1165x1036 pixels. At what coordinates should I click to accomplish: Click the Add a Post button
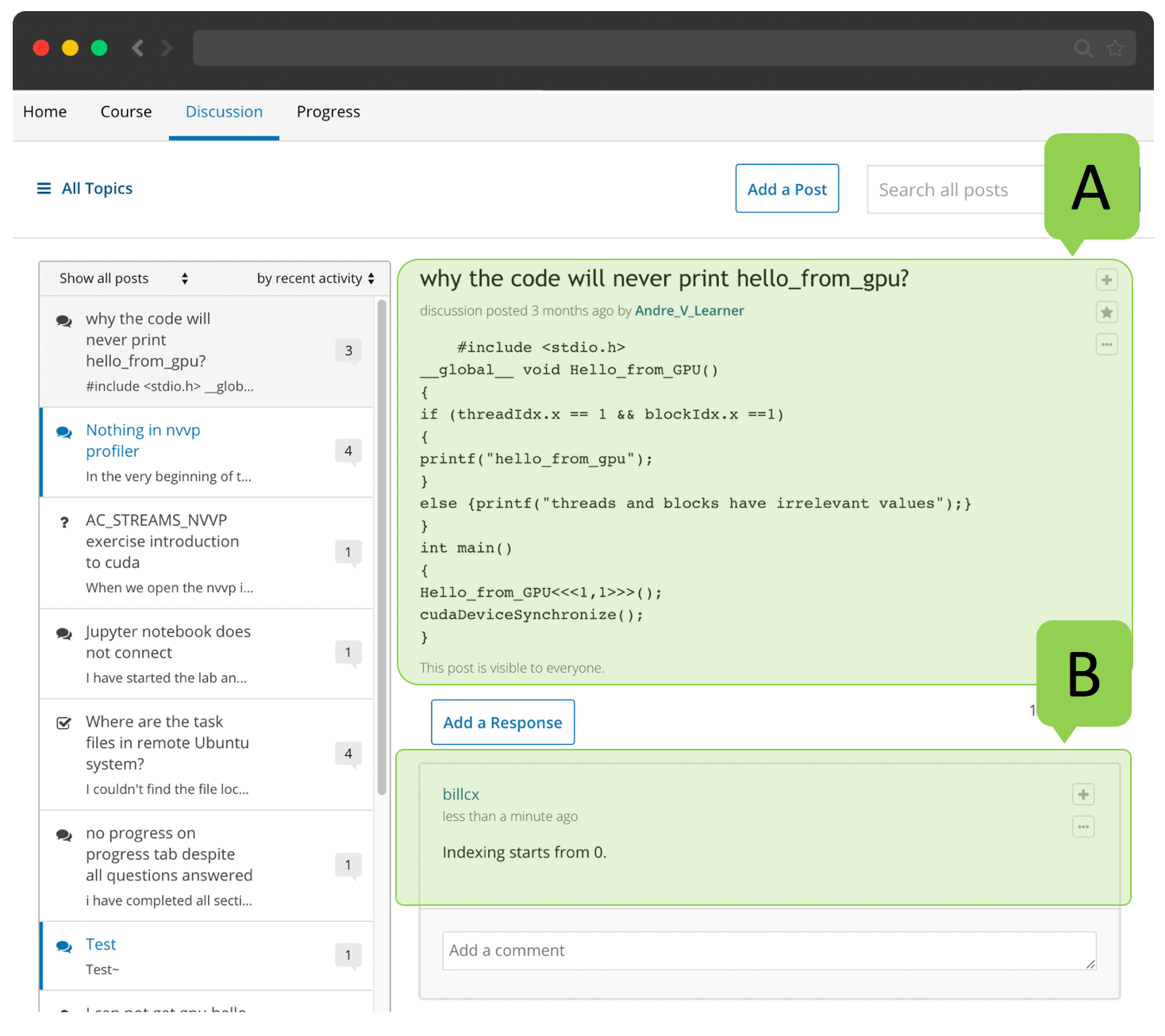[786, 189]
